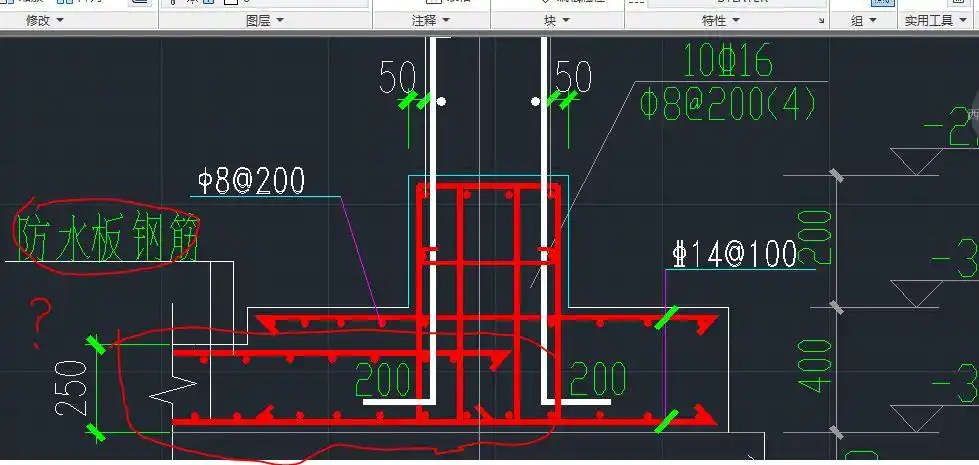Viewport: 979px width, 465px height.
Task: Pick the 10Φ16 rebar text
Action: [726, 64]
